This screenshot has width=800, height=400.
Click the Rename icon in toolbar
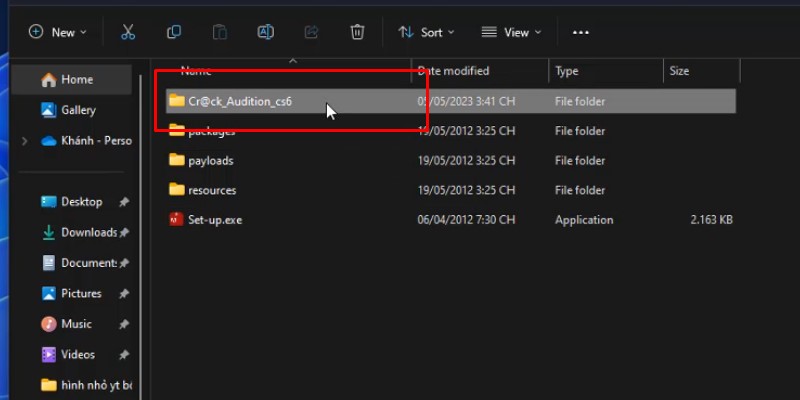[266, 32]
